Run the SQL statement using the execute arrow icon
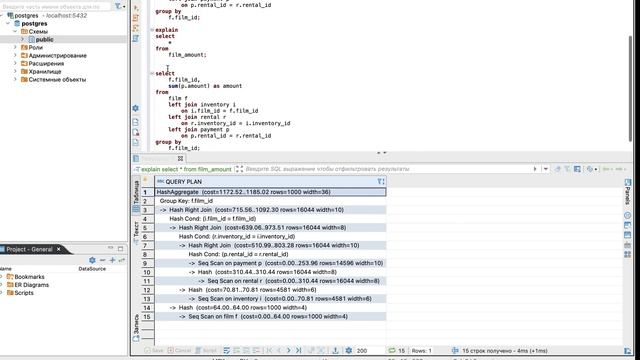This screenshot has width=640, height=360. pyautogui.click(x=136, y=7)
